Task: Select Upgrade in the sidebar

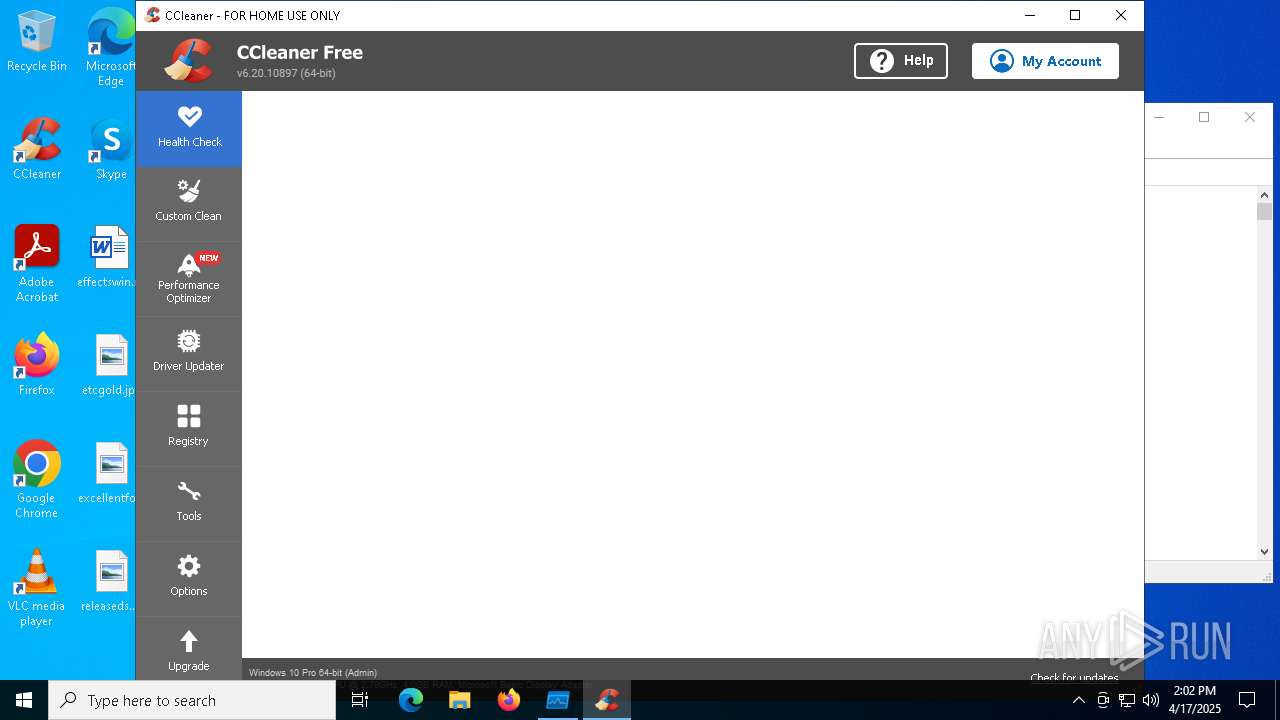Action: point(189,650)
